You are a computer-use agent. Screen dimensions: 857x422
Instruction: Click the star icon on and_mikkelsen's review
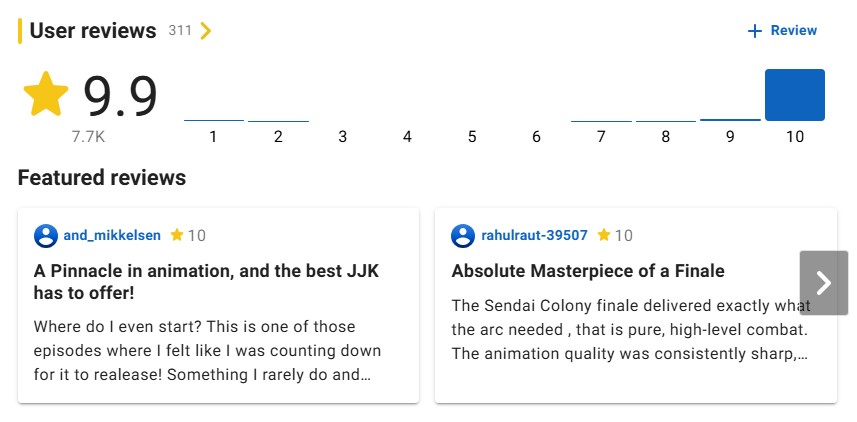click(x=177, y=235)
